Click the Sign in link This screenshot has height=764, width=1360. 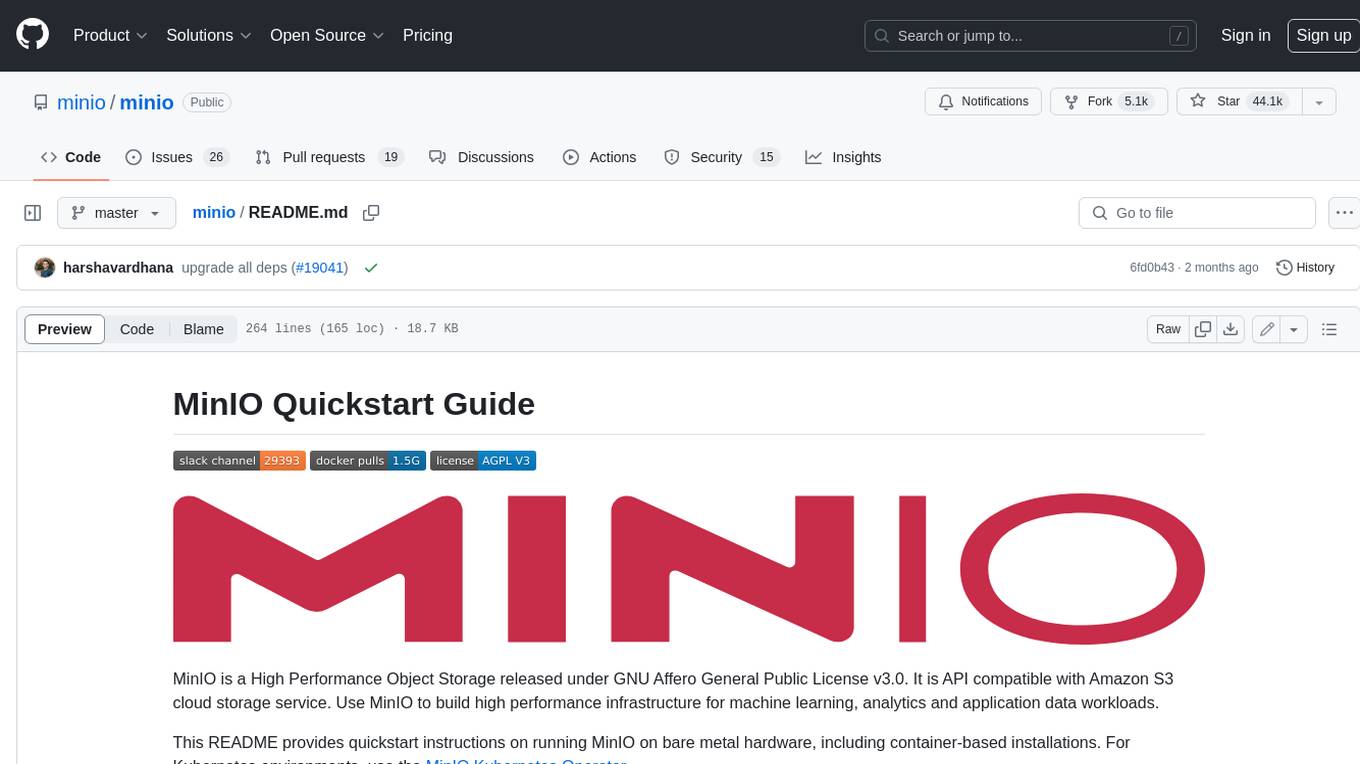[x=1245, y=35]
